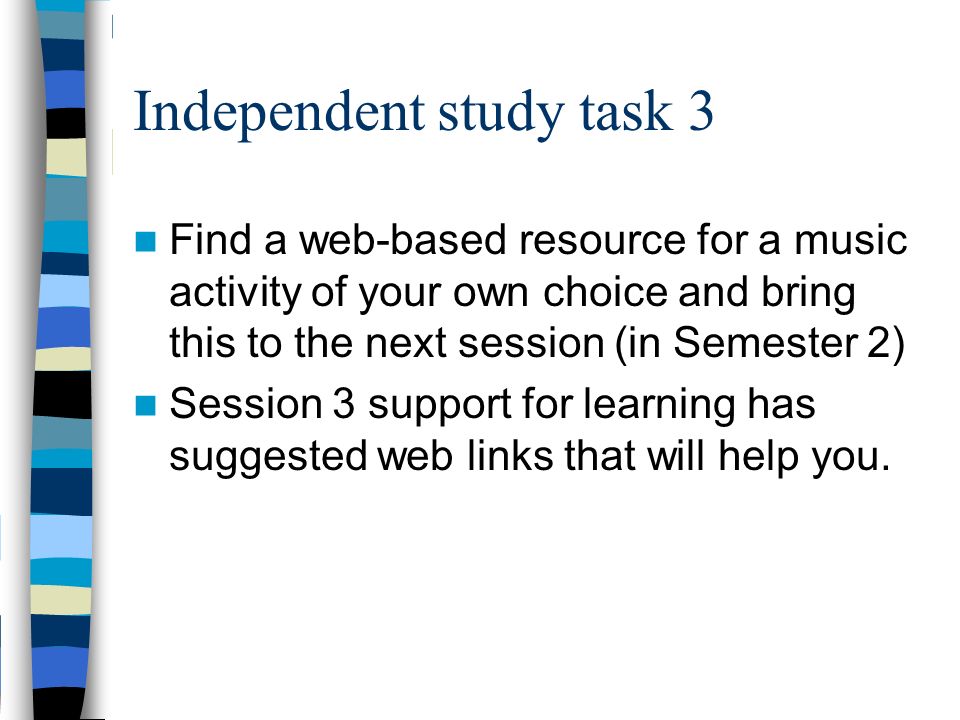960x720 pixels.
Task: Click the first square bullet marker
Action: pos(145,241)
